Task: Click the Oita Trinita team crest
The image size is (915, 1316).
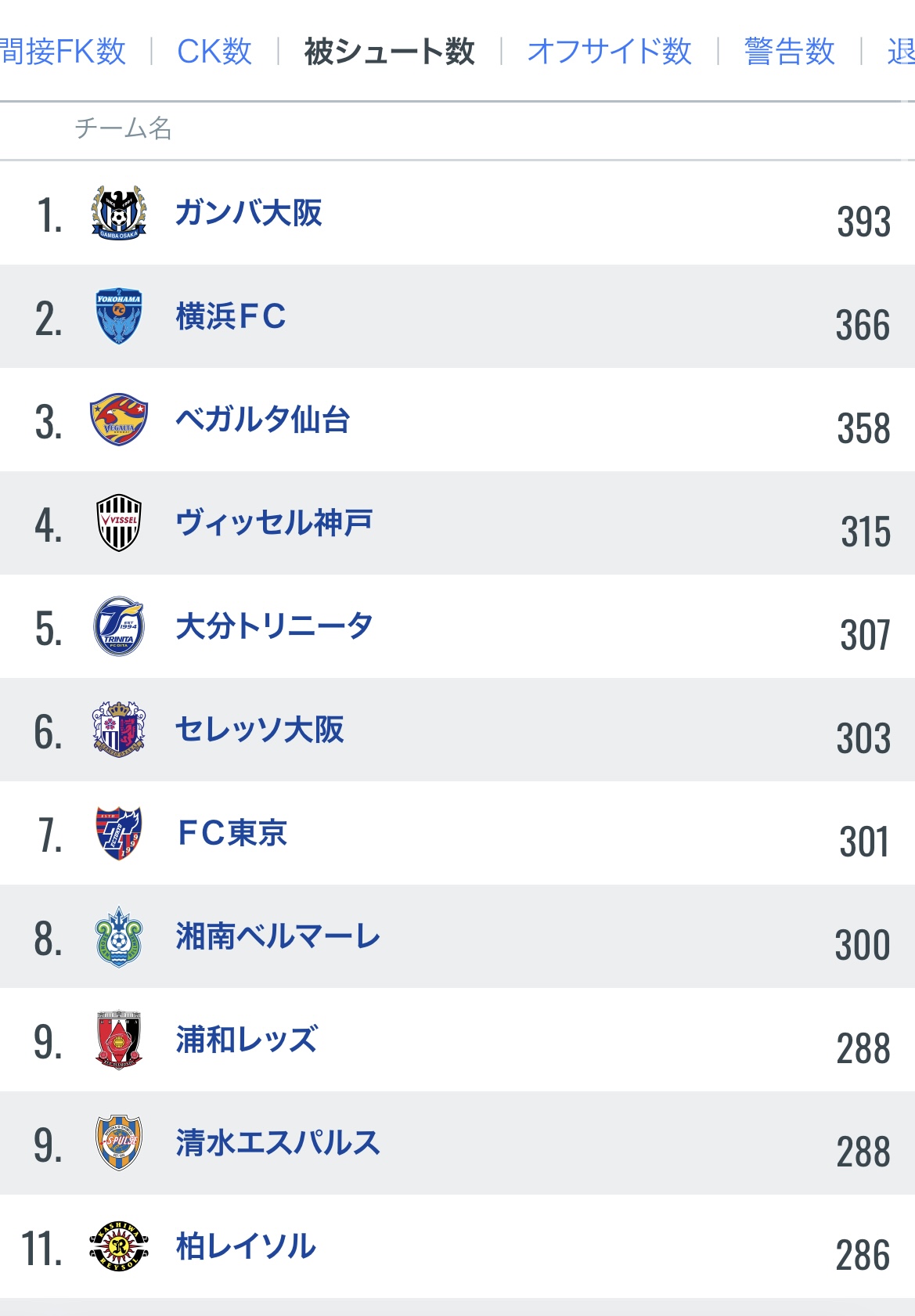Action: coord(119,626)
